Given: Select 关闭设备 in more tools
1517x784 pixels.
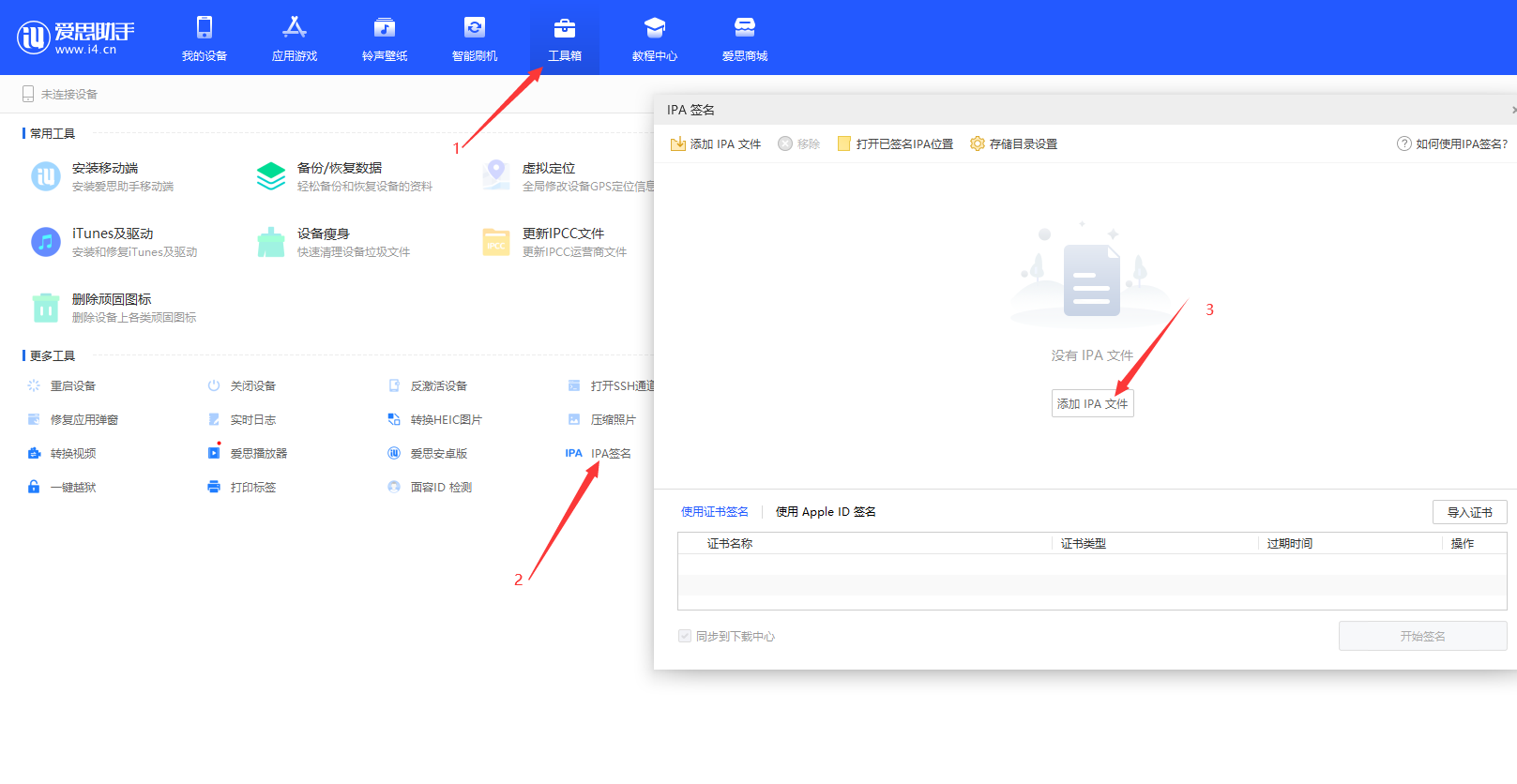Looking at the screenshot, I should tap(242, 385).
